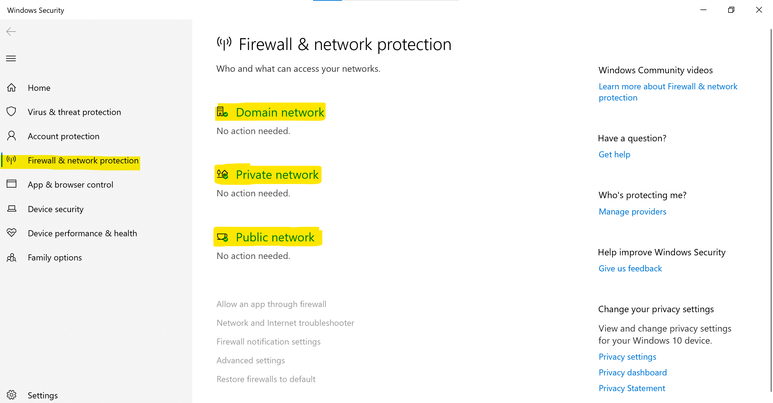This screenshot has width=773, height=403.
Task: Toggle the hamburger navigation menu
Action: [x=11, y=59]
